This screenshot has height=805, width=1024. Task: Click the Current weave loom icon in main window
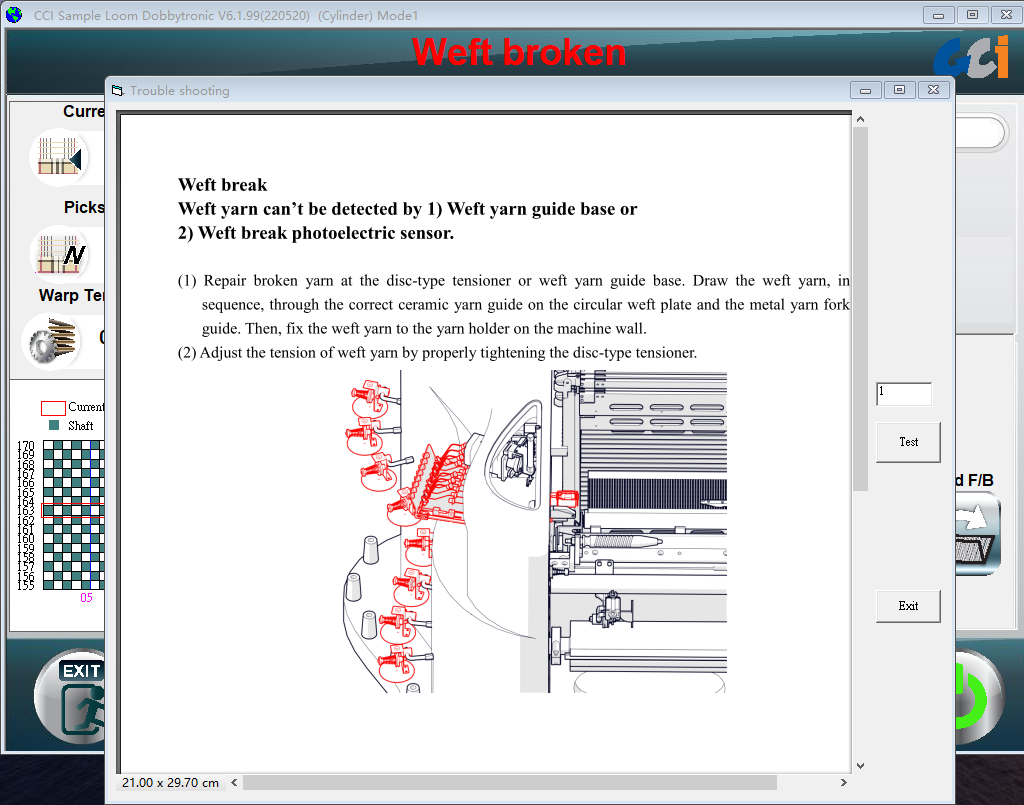coord(59,157)
